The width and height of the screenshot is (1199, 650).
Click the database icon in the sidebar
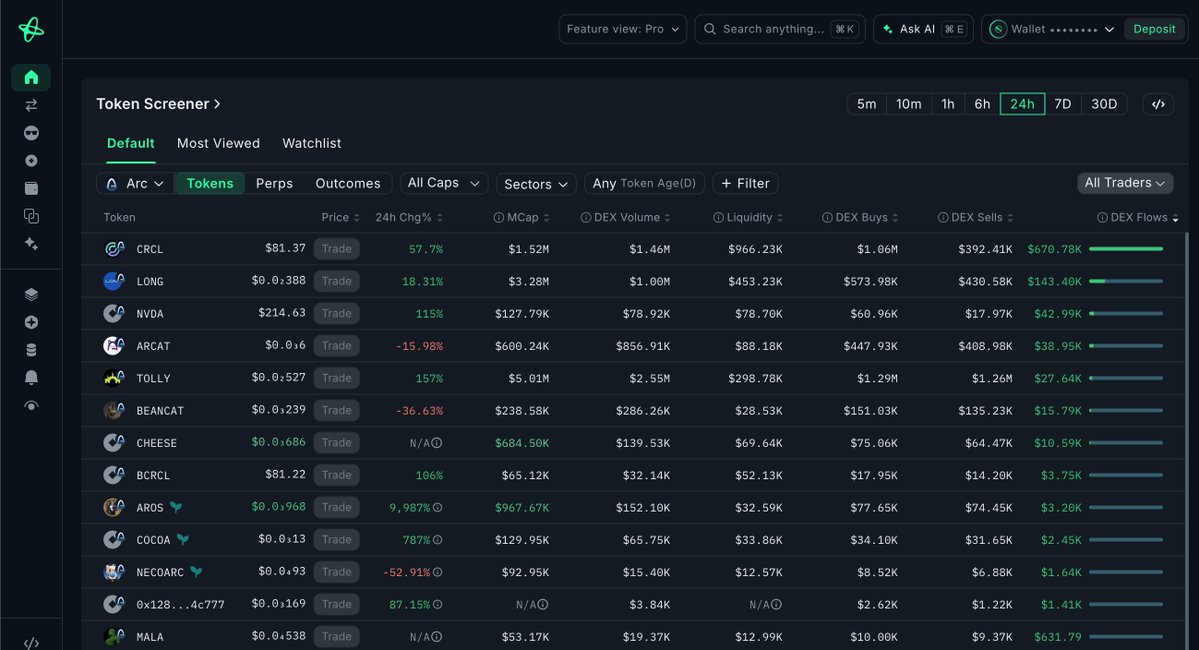point(31,350)
